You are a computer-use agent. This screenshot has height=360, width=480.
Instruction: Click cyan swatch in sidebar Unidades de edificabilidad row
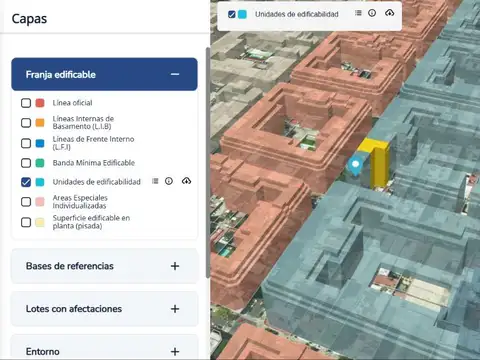coord(40,182)
